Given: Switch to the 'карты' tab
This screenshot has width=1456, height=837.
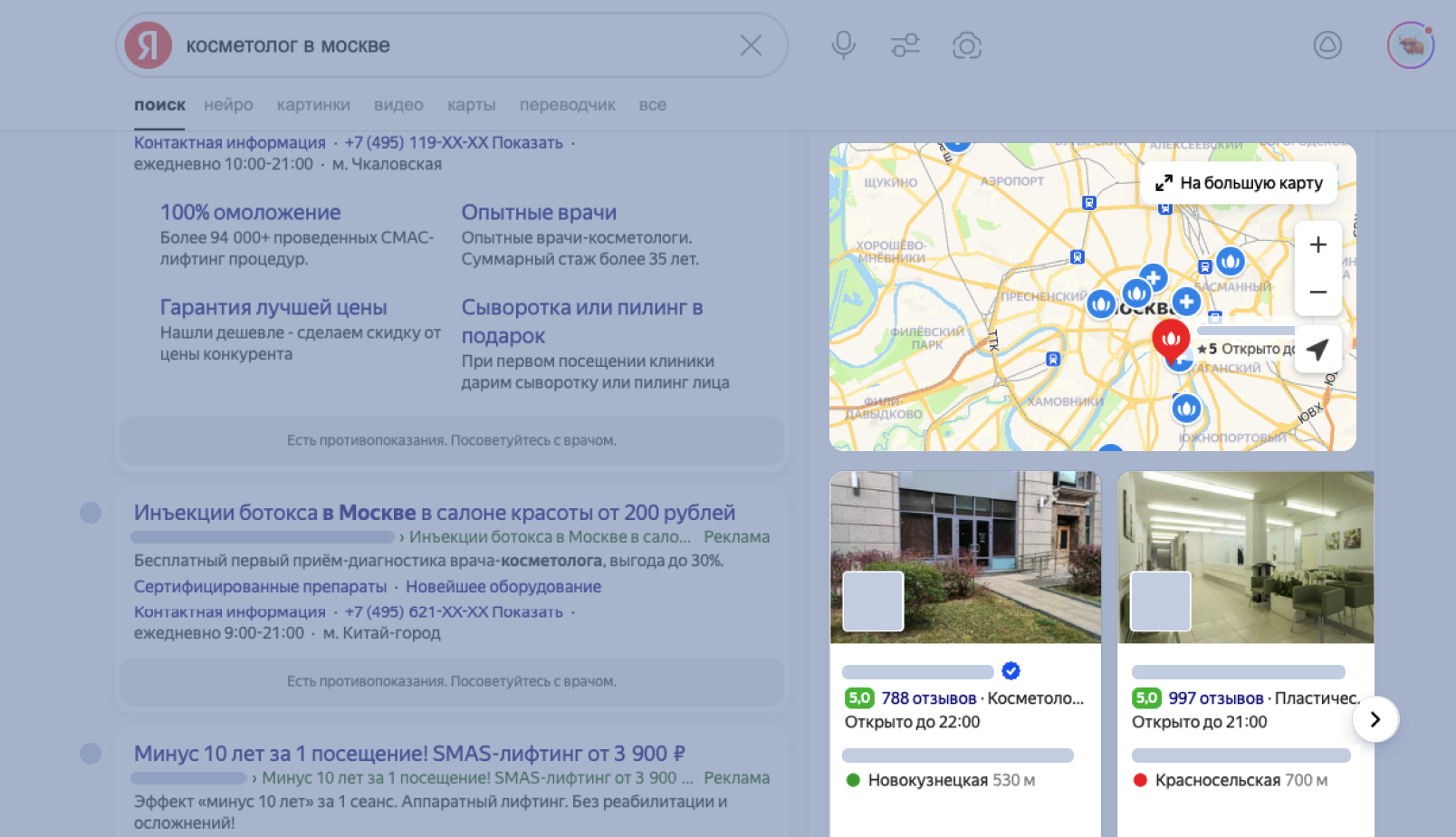Looking at the screenshot, I should coord(472,105).
